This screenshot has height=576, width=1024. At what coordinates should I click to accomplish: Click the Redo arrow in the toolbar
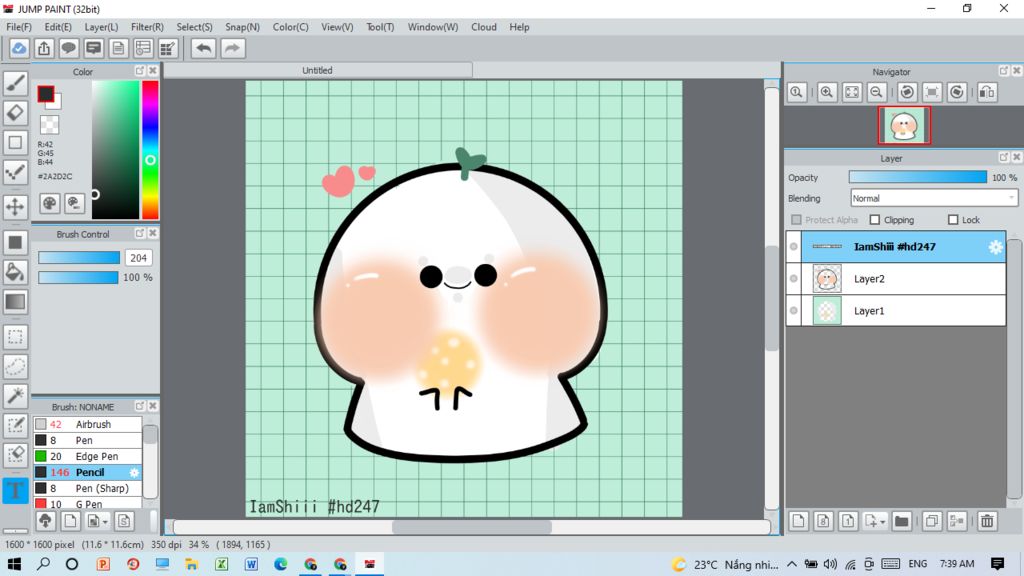232,48
